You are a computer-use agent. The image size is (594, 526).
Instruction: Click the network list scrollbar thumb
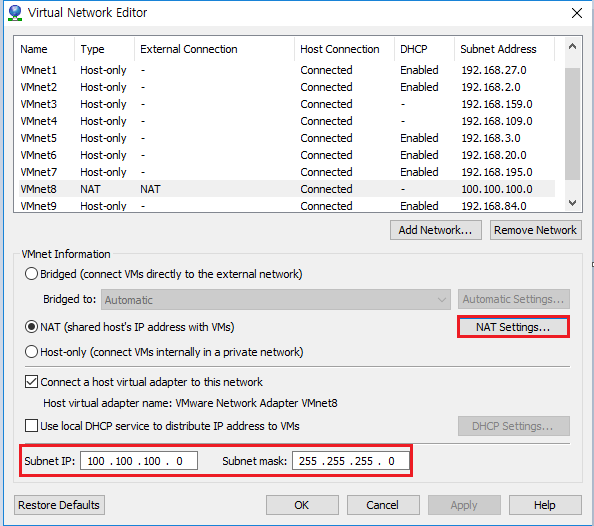coord(572,124)
